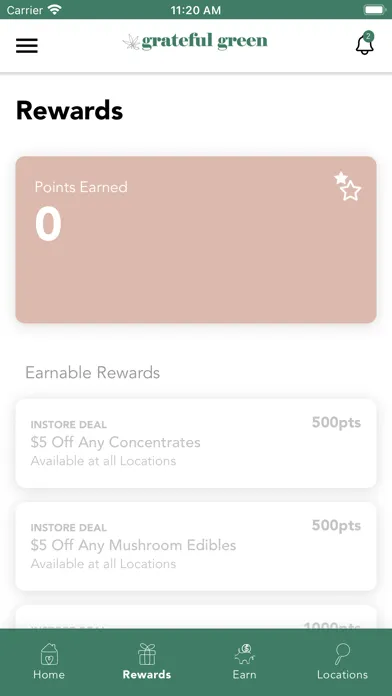The width and height of the screenshot is (392, 696).
Task: Open $5 Off Any Mushroom Edibles reward
Action: click(196, 546)
